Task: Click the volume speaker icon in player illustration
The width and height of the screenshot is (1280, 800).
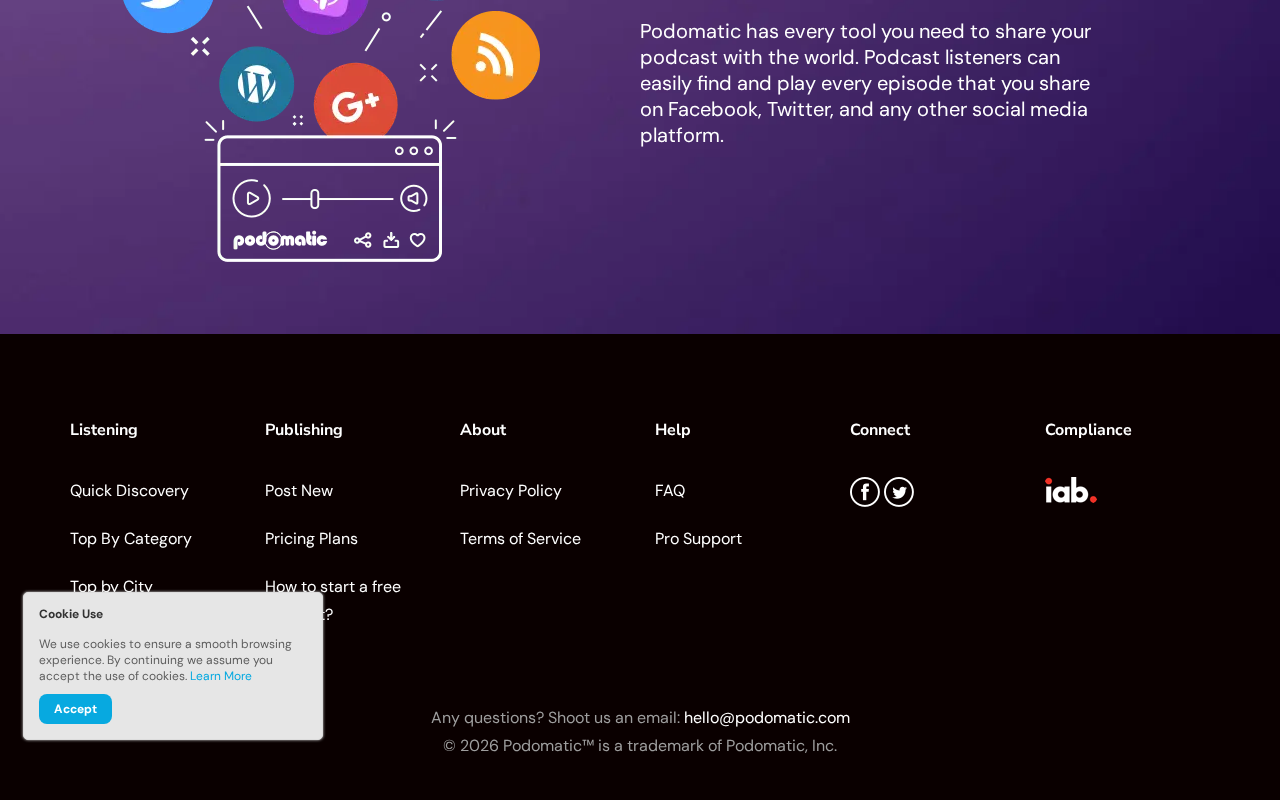Action: click(414, 198)
